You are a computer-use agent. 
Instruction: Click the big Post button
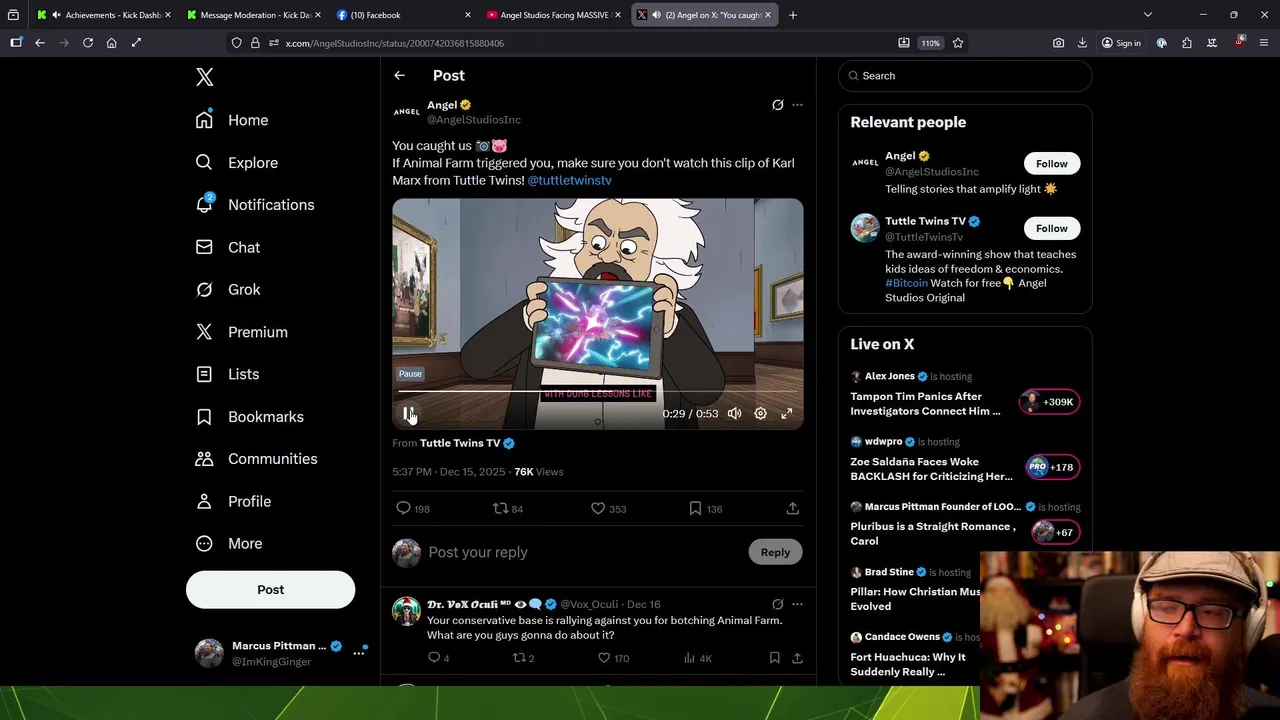pos(270,590)
